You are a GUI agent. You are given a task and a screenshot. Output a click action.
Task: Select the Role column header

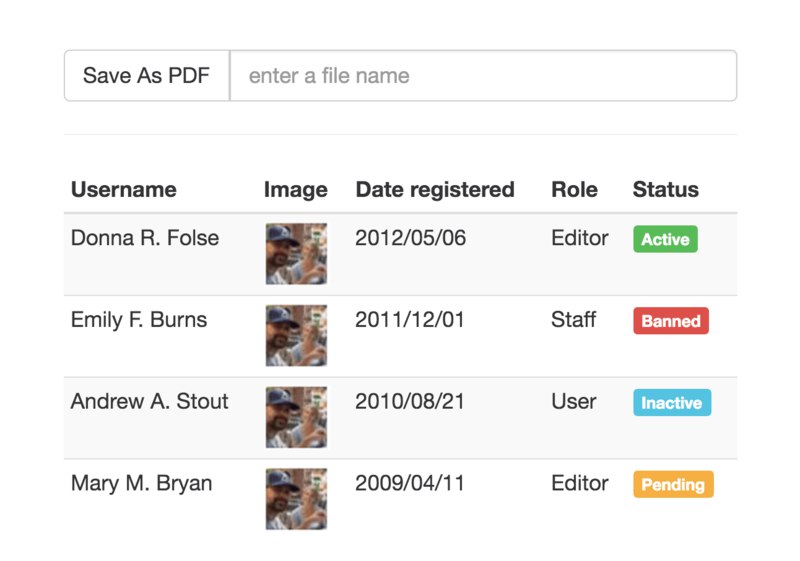(x=574, y=190)
